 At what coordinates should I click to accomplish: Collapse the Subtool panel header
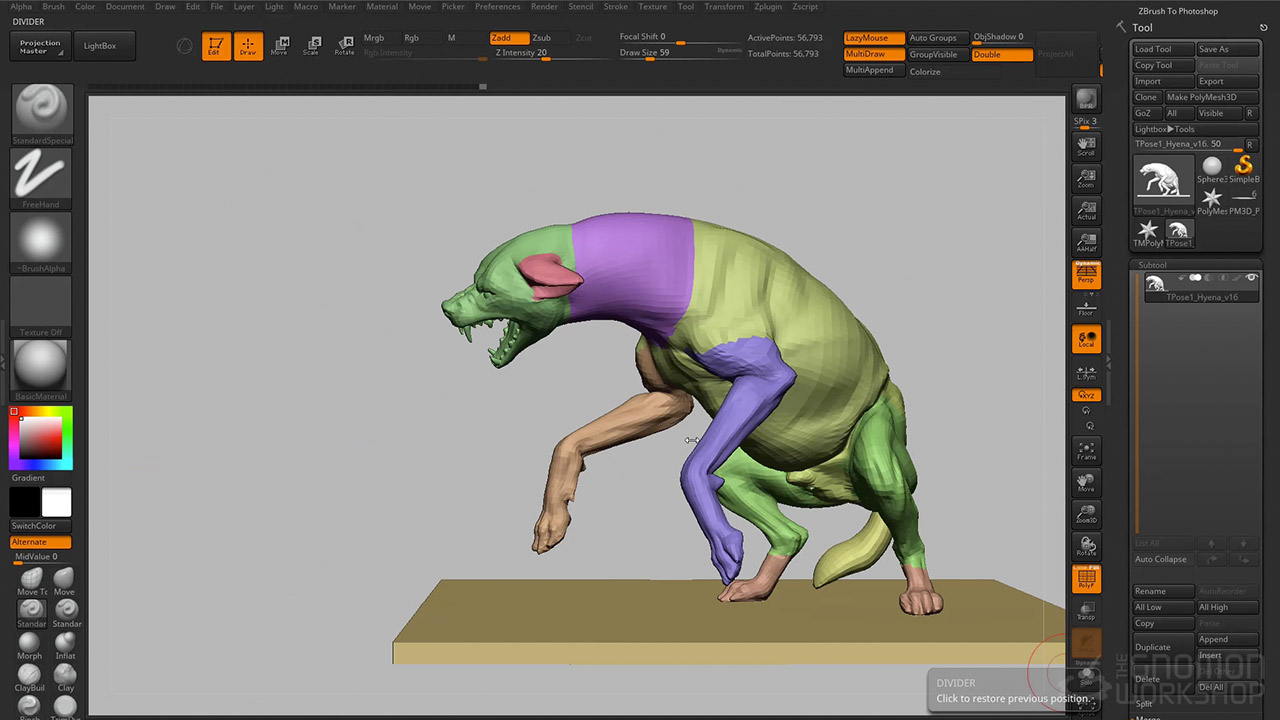(x=1153, y=265)
